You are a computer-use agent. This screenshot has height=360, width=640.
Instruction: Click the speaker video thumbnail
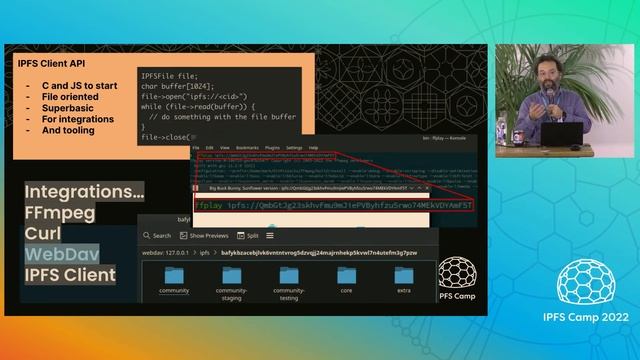coord(565,100)
